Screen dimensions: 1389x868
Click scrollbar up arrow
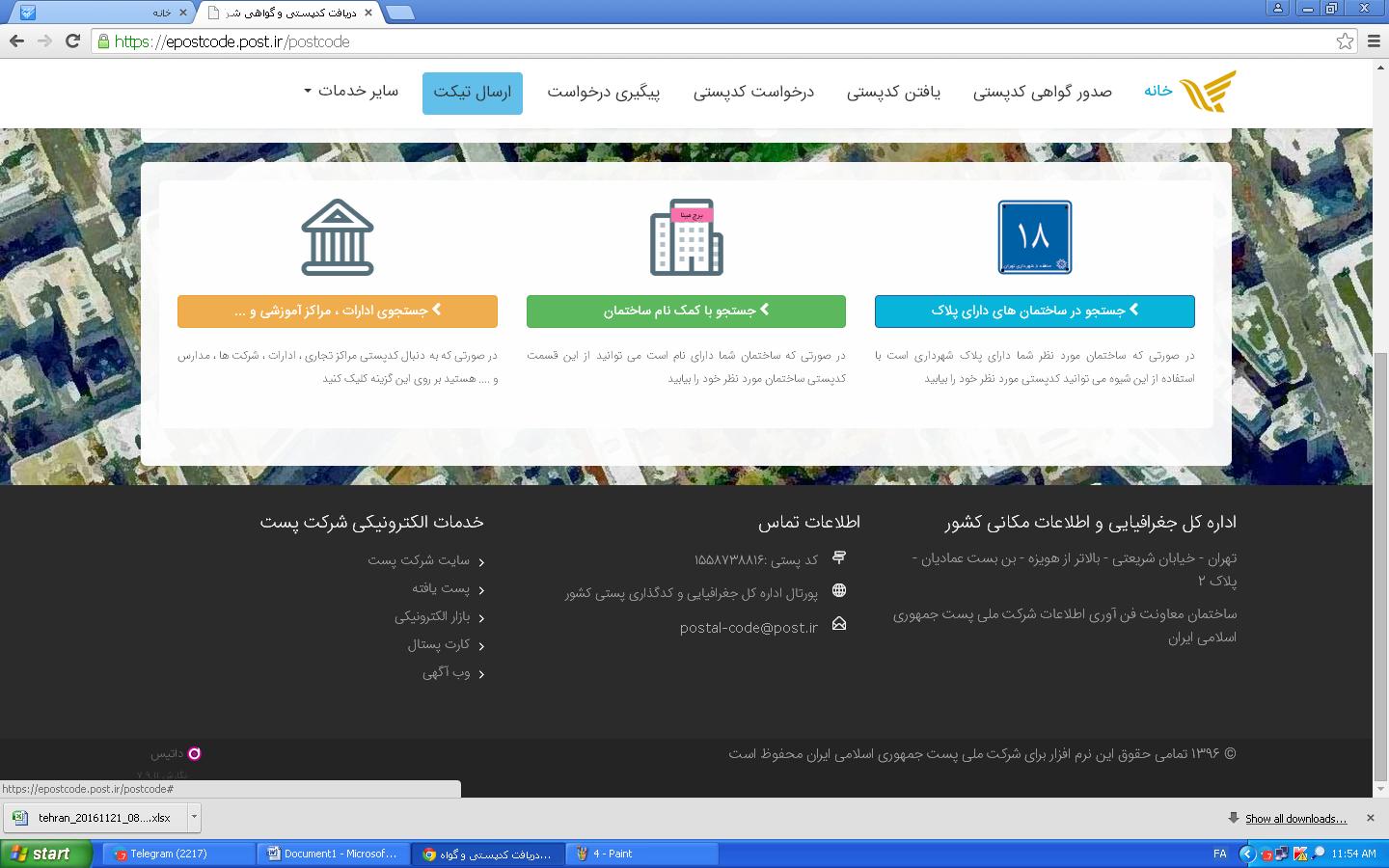tap(1380, 66)
